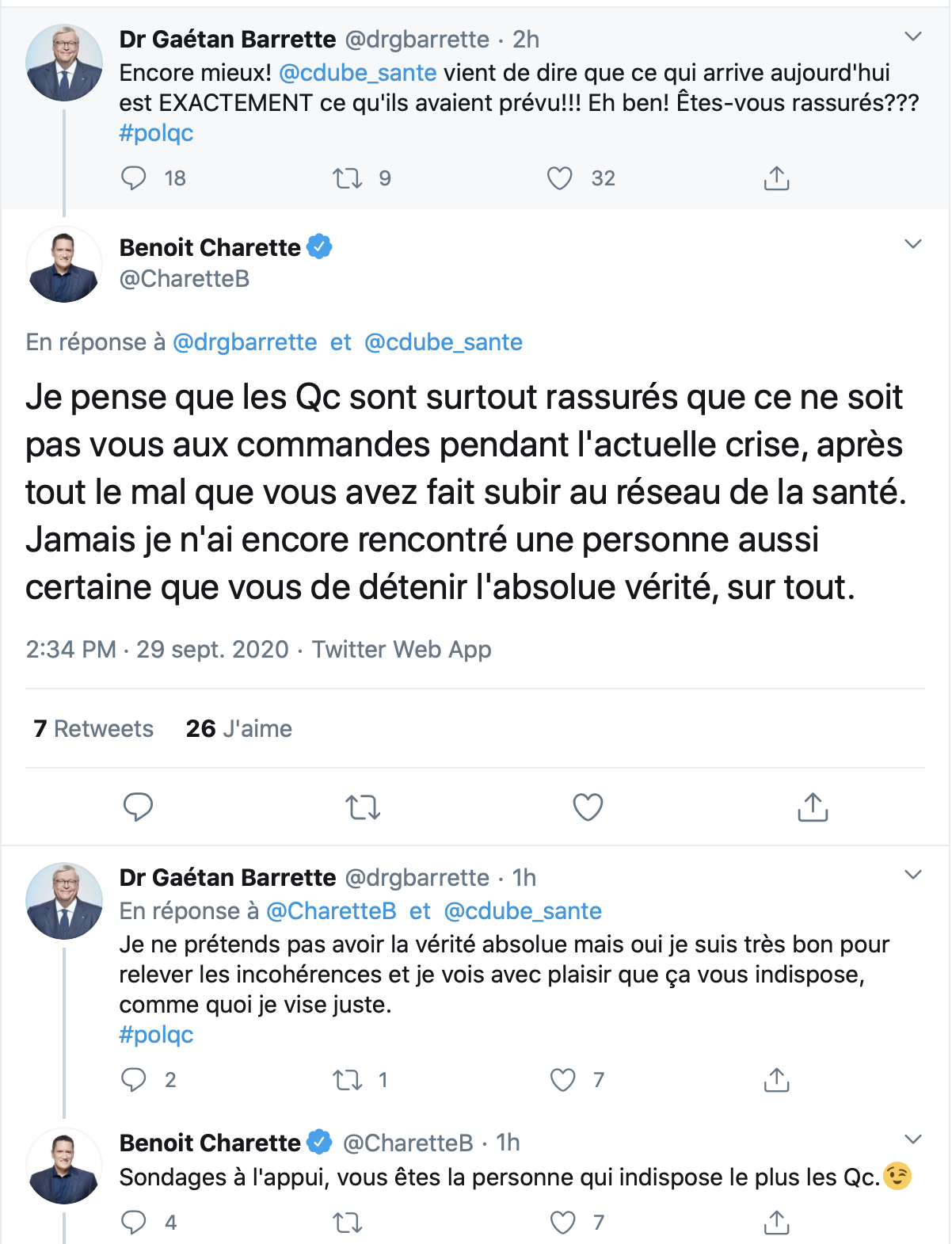Viewport: 952px width, 1244px height.
Task: Like Benoit Charette's main tweet
Action: click(x=588, y=807)
